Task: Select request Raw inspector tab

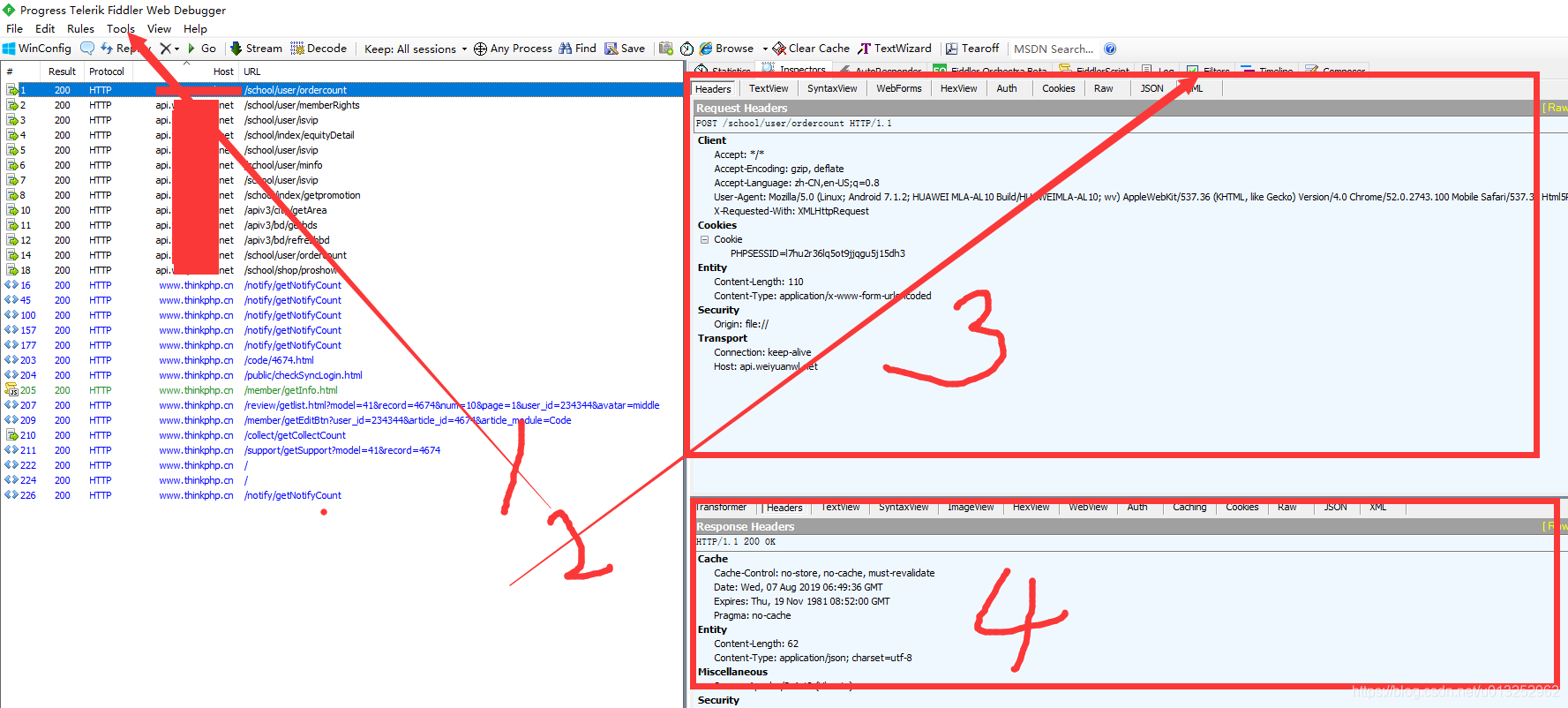Action: [x=1103, y=88]
